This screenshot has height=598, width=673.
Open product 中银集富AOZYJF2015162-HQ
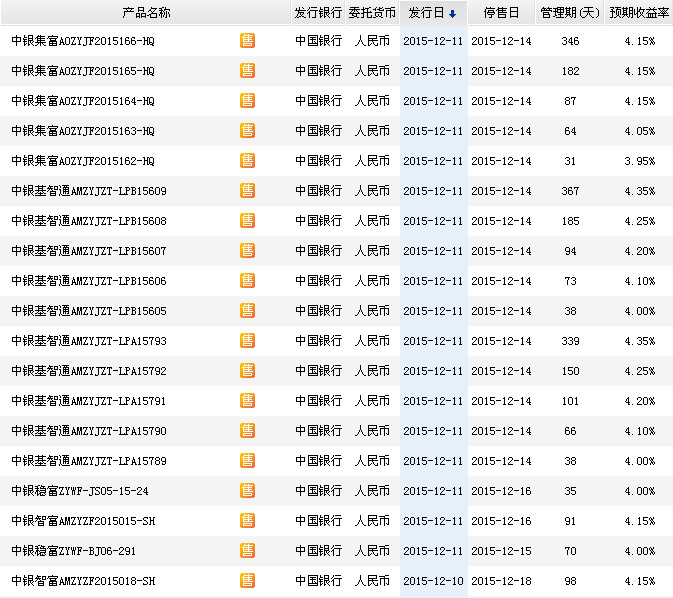coord(83,161)
